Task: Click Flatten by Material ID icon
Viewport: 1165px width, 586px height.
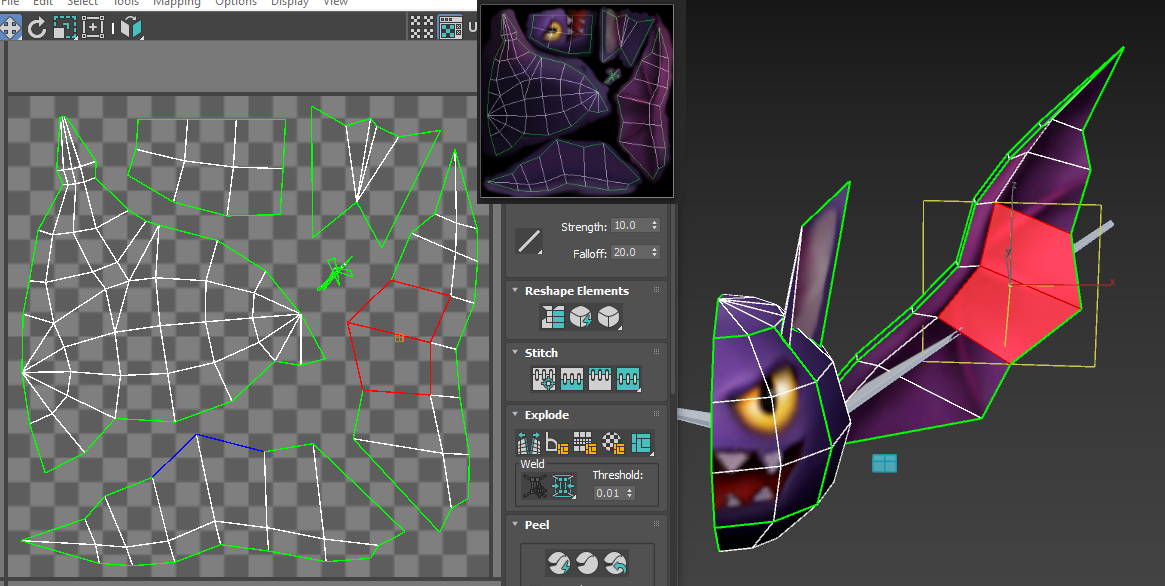Action: (613, 443)
